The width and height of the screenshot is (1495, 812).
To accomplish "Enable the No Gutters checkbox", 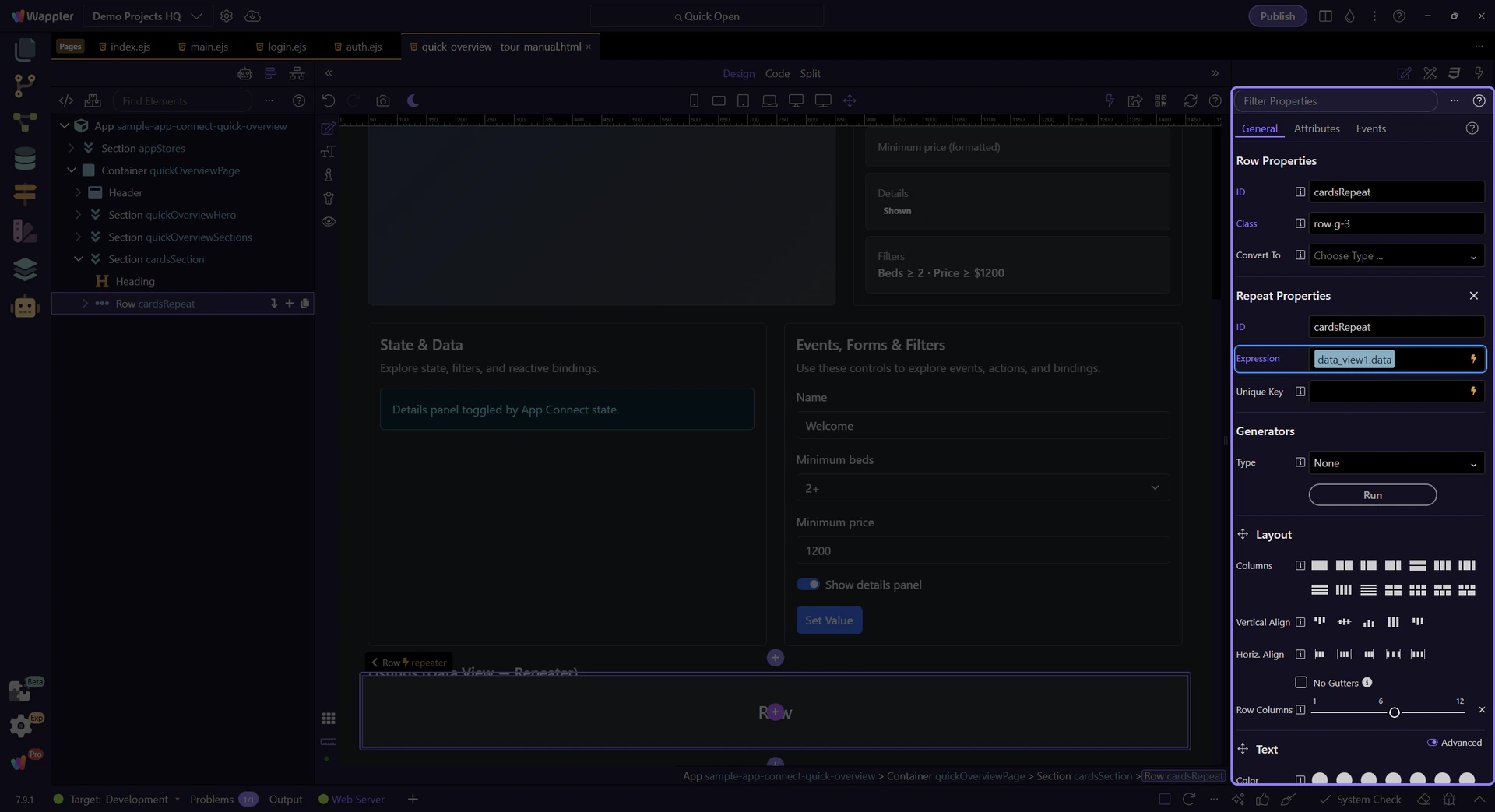I will pos(1300,683).
